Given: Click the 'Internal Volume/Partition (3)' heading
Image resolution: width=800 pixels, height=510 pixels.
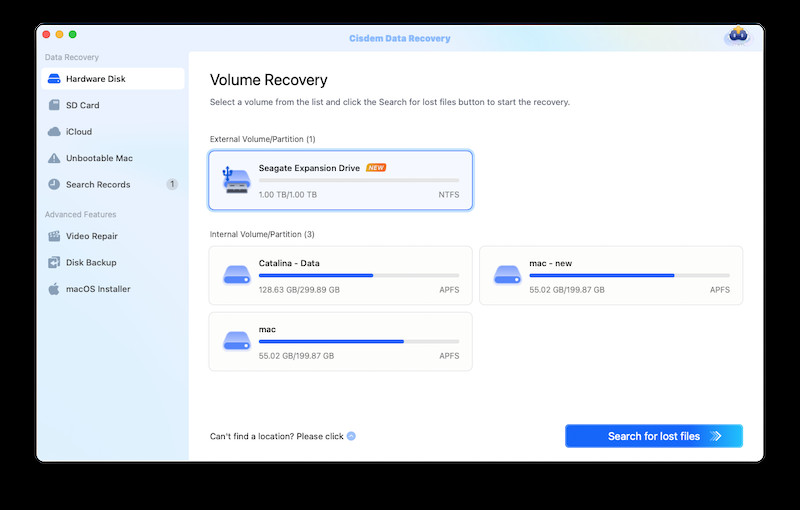Looking at the screenshot, I should click(262, 234).
